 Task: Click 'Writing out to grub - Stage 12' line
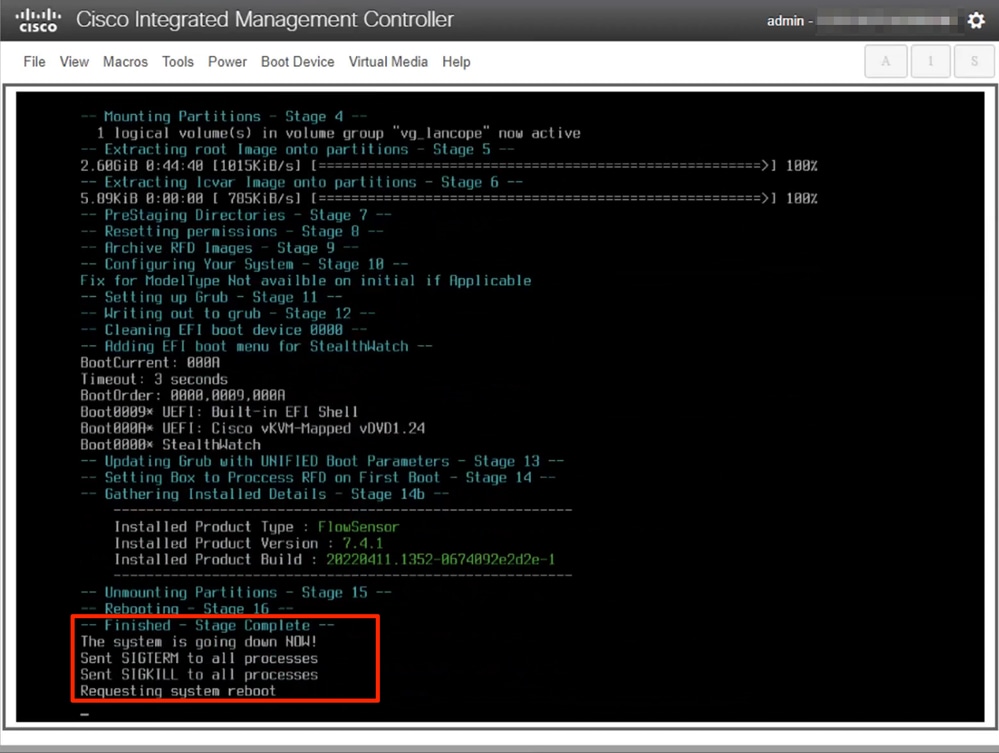click(x=227, y=313)
